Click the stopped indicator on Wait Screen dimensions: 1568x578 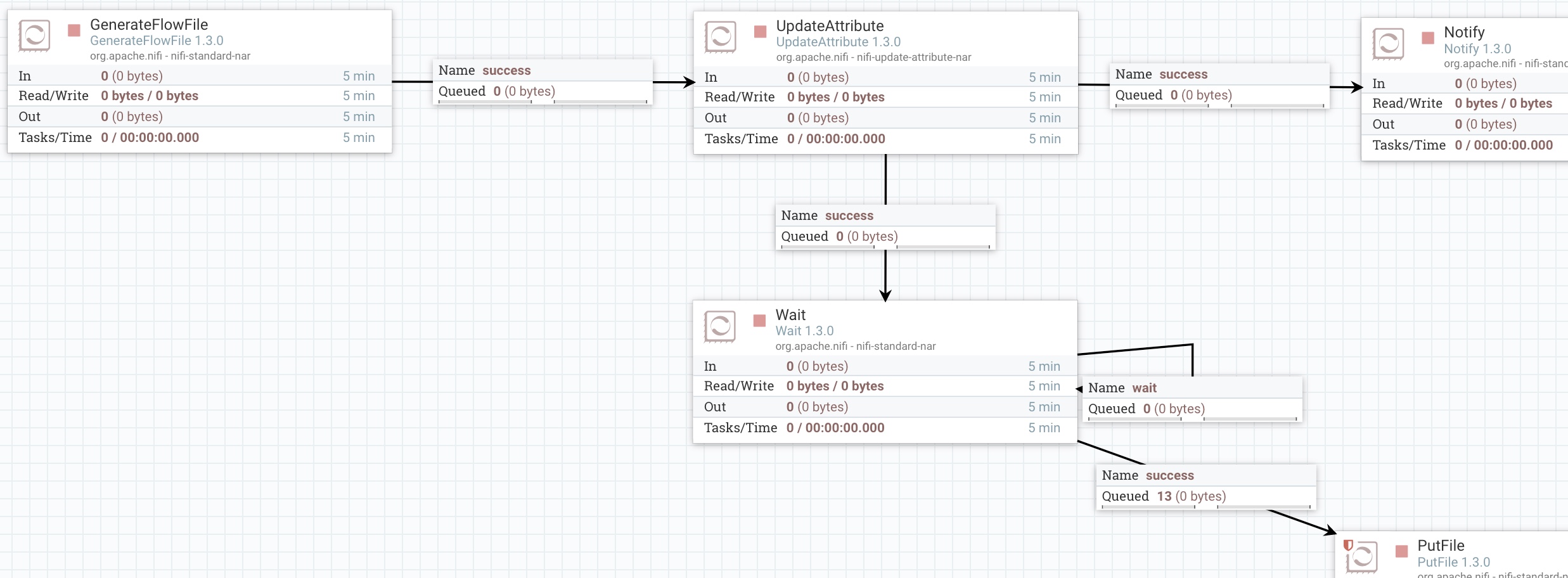759,320
